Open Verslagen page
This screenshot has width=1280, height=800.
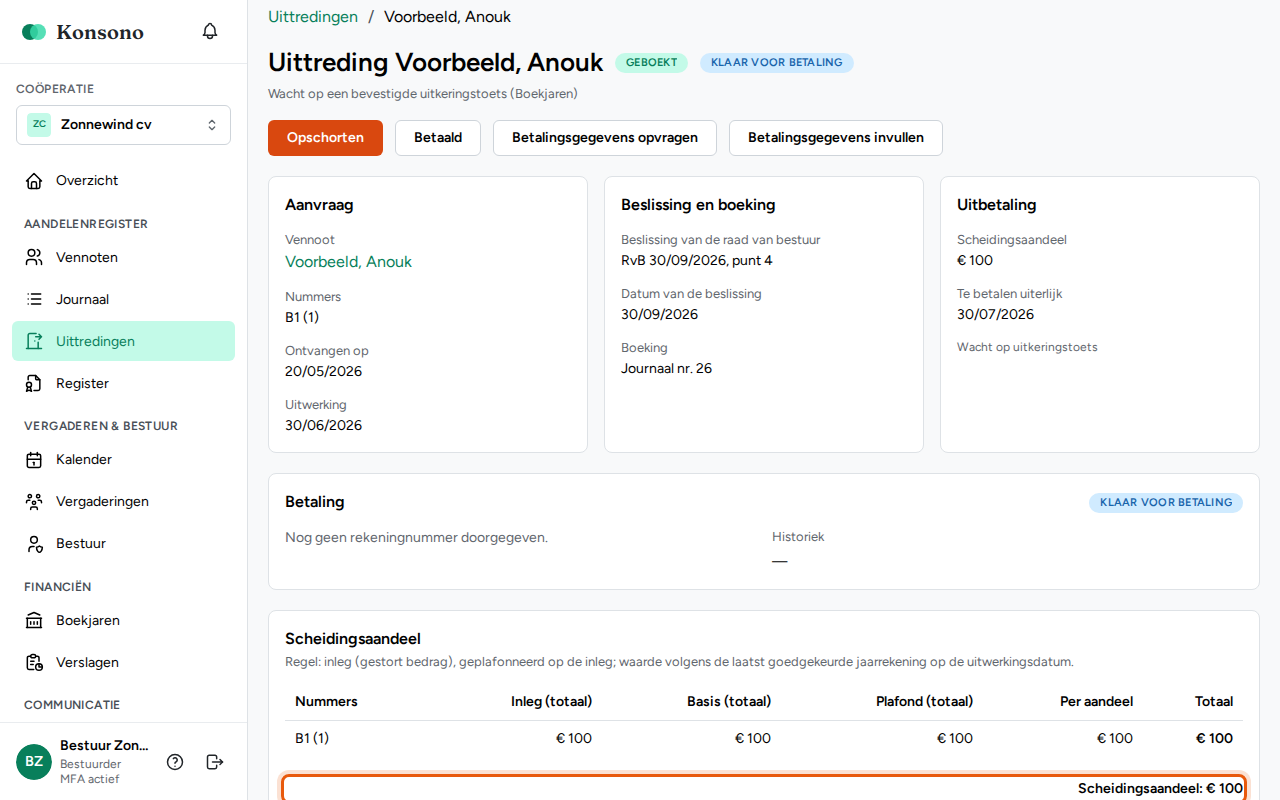[x=123, y=663]
